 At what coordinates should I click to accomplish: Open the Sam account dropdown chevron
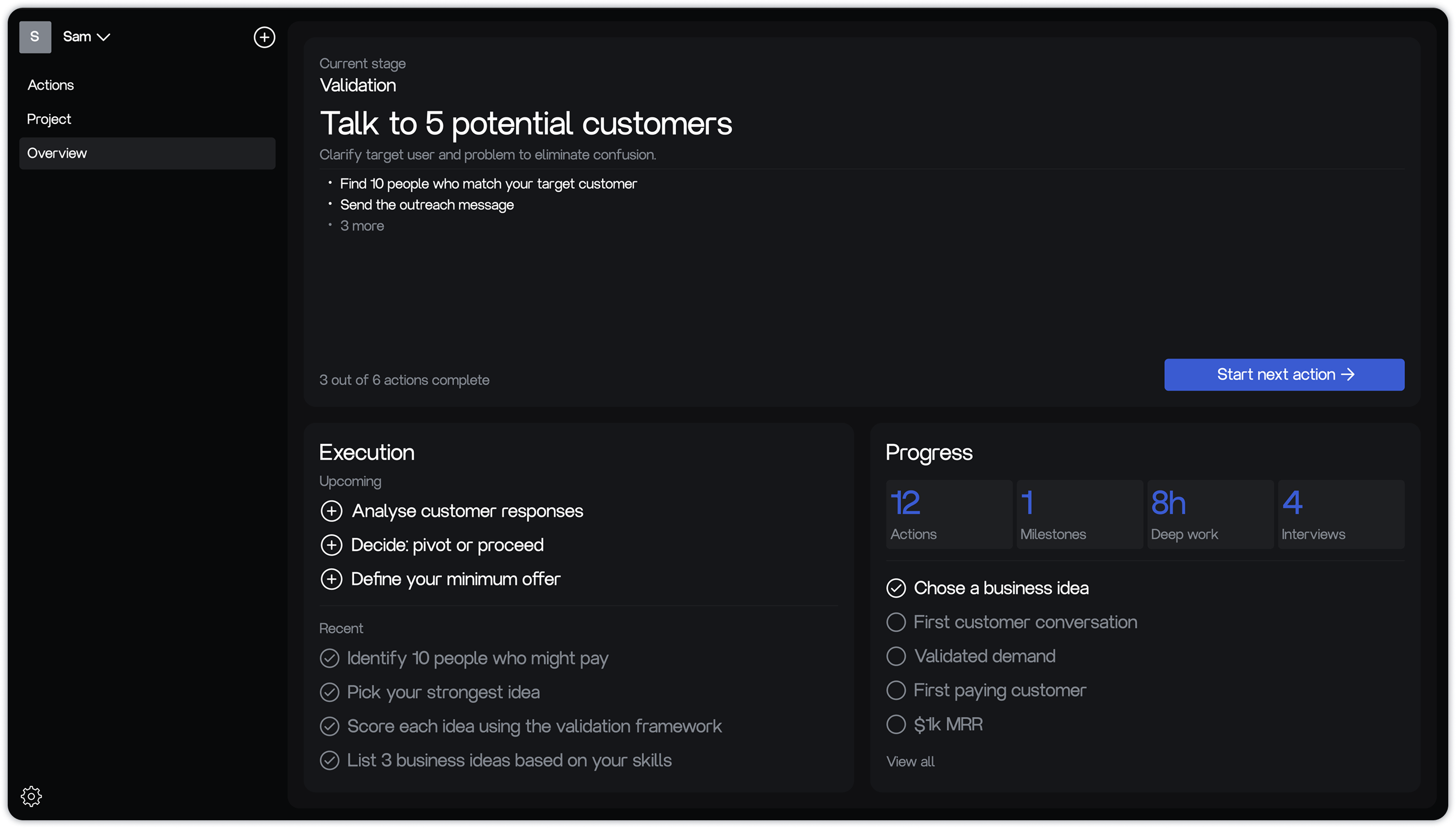(x=104, y=37)
